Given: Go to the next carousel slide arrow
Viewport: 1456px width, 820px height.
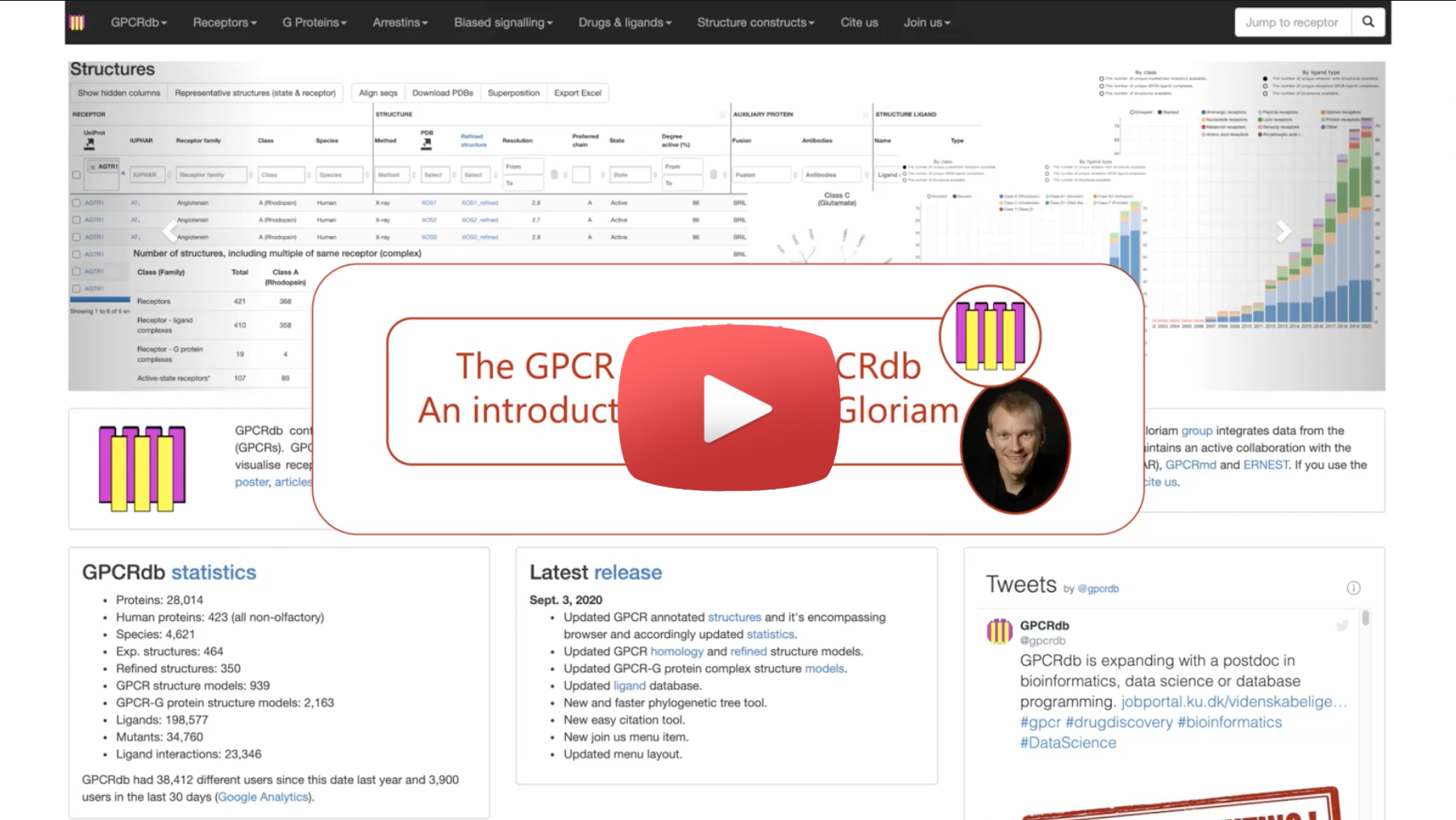Looking at the screenshot, I should [1283, 231].
